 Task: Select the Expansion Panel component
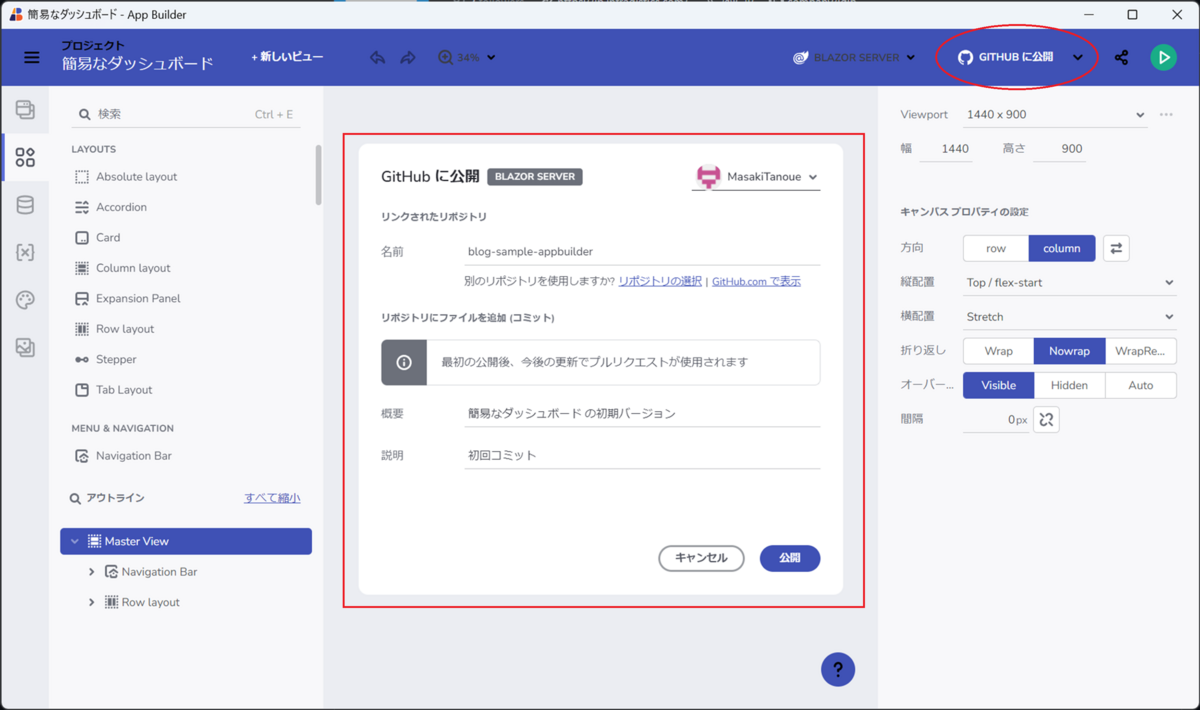pyautogui.click(x=127, y=299)
